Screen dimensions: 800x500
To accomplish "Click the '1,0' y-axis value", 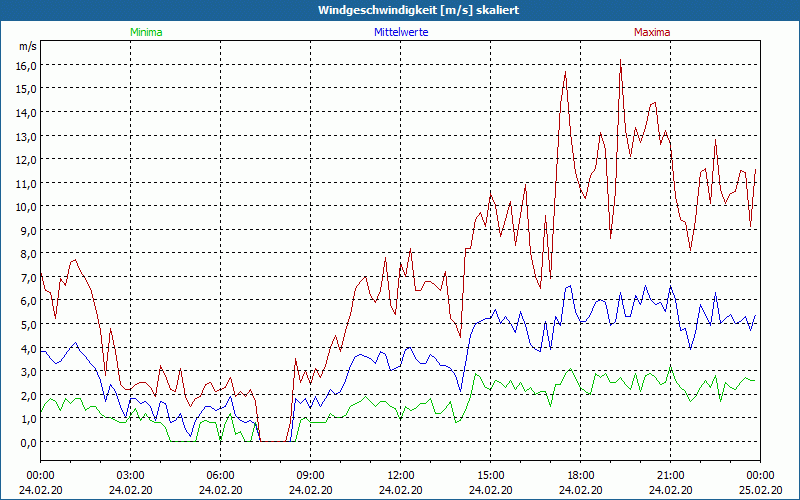I will click(x=29, y=419).
